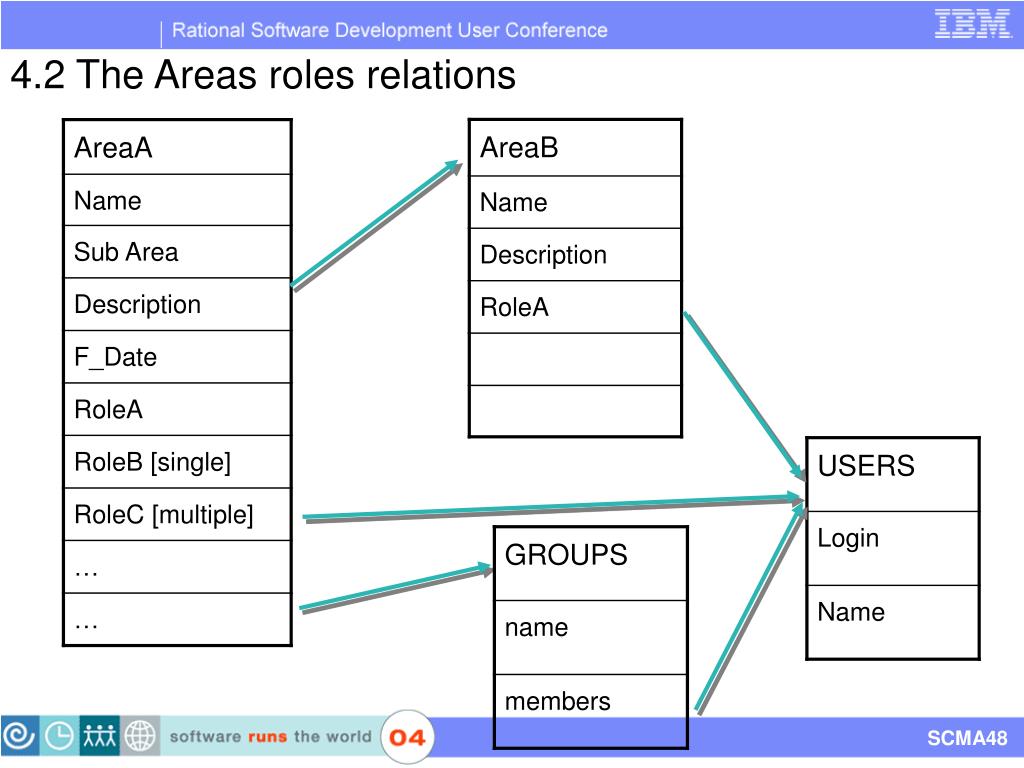The height and width of the screenshot is (768, 1024).
Task: Click 'software runs the world' footer slogan
Action: pyautogui.click(x=270, y=737)
